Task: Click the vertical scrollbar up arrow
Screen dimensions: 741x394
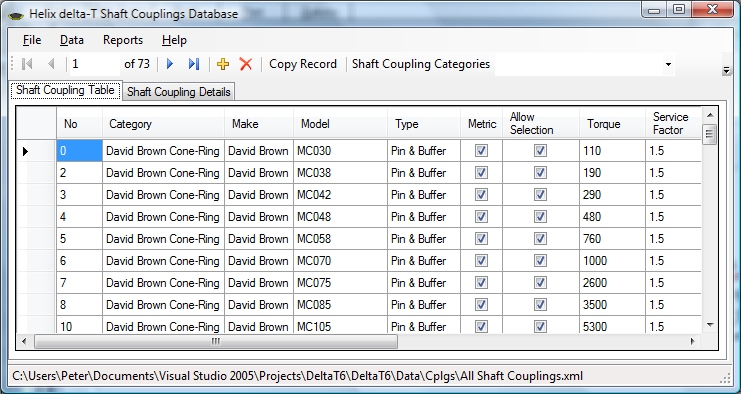Action: [x=709, y=115]
